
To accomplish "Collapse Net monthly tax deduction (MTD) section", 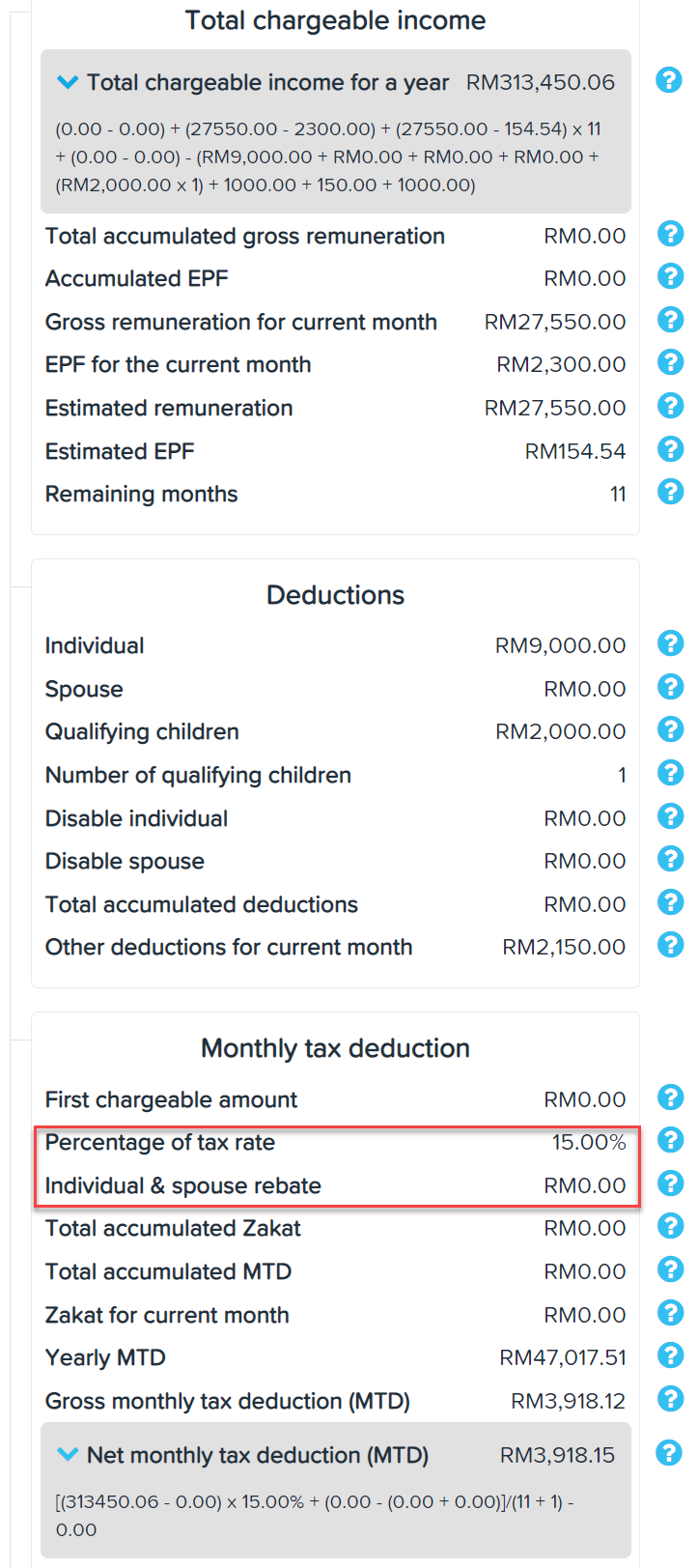I will [x=68, y=1454].
